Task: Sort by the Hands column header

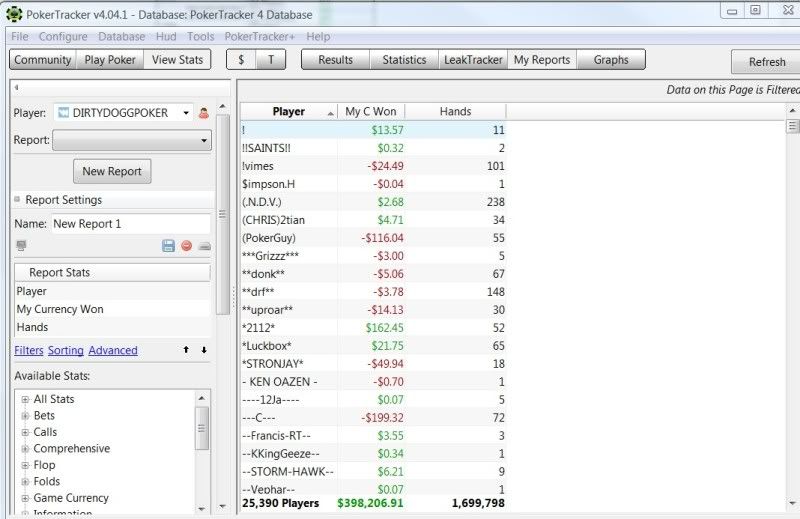Action: tap(456, 111)
